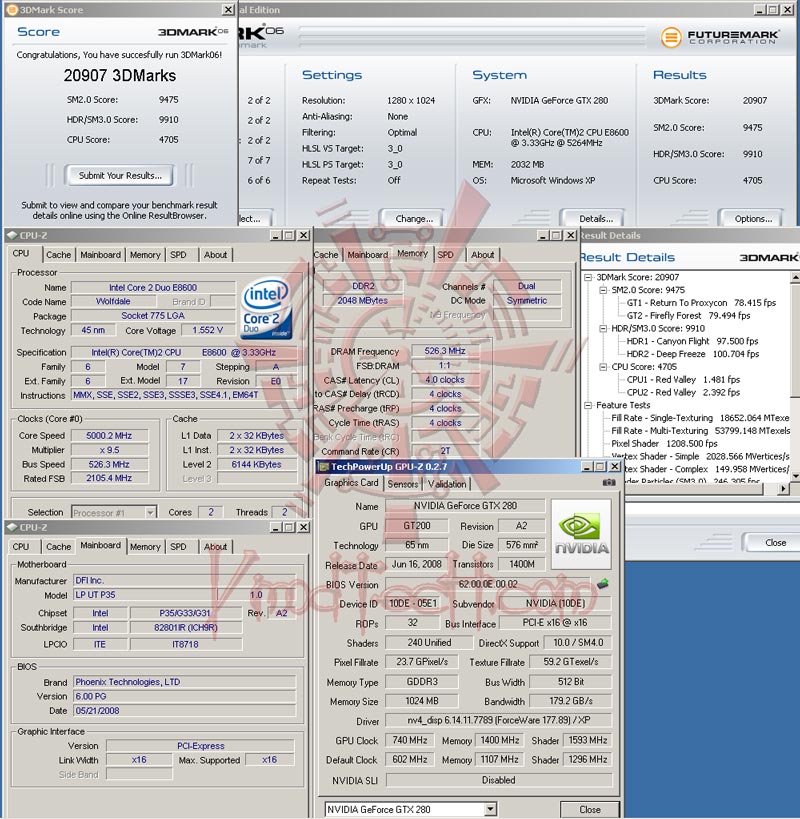The height and width of the screenshot is (819, 800).
Task: Open the About tab in upper CPU-Z
Action: [x=215, y=255]
